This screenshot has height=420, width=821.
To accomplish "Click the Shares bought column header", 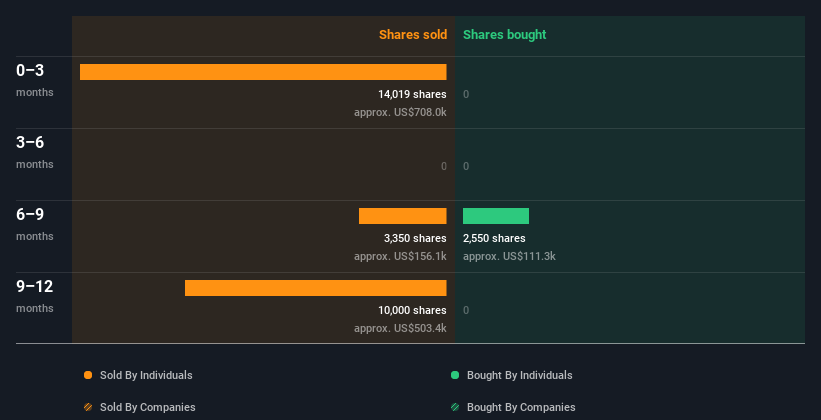I will [x=504, y=35].
